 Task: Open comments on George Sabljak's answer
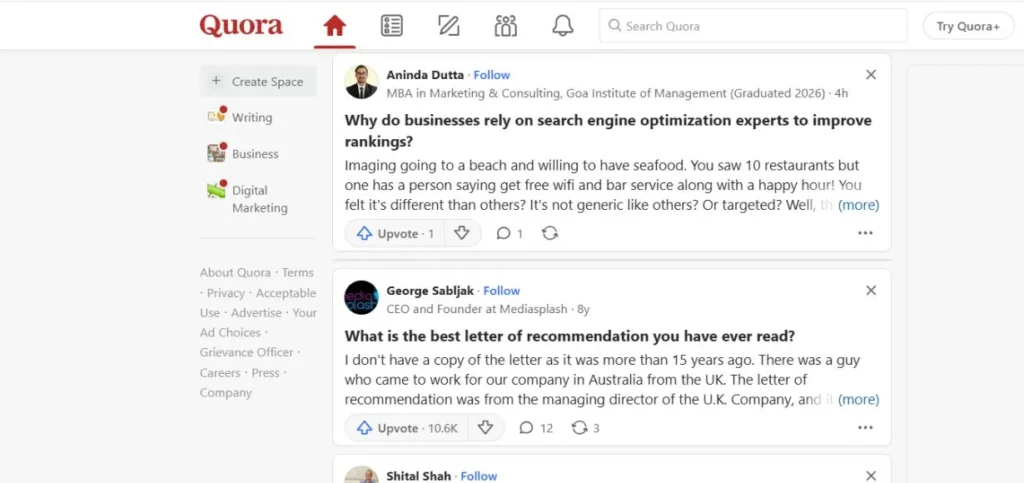click(535, 428)
